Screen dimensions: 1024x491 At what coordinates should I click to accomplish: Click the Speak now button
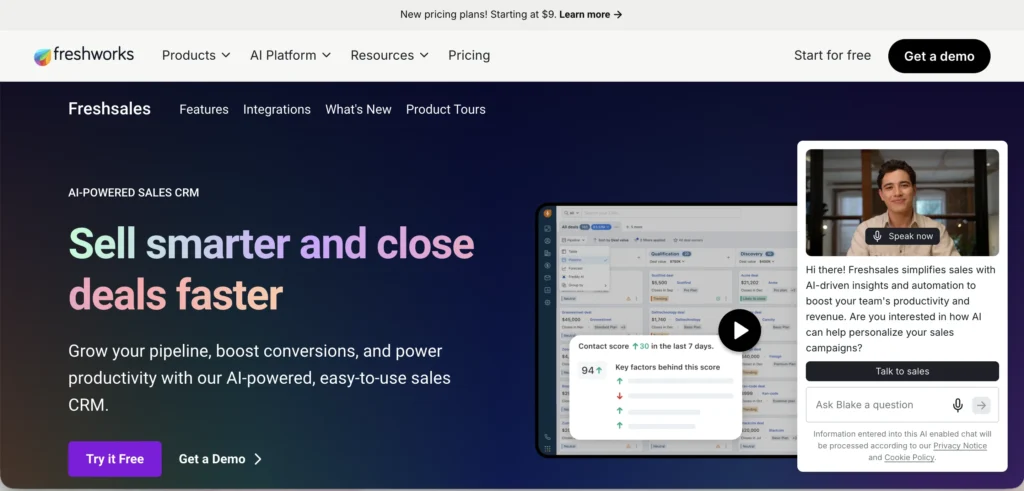tap(903, 236)
